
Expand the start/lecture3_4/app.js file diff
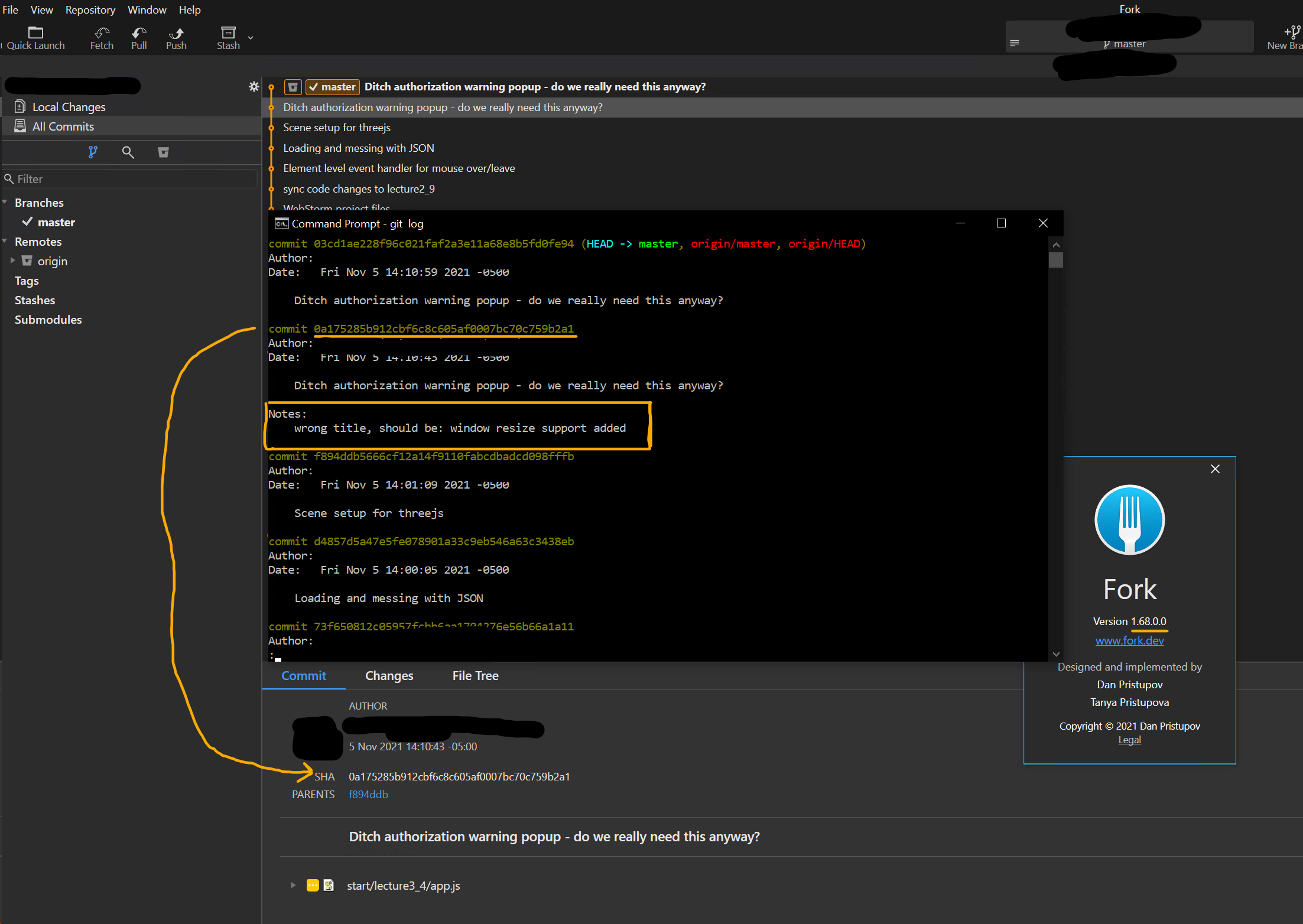coord(293,885)
